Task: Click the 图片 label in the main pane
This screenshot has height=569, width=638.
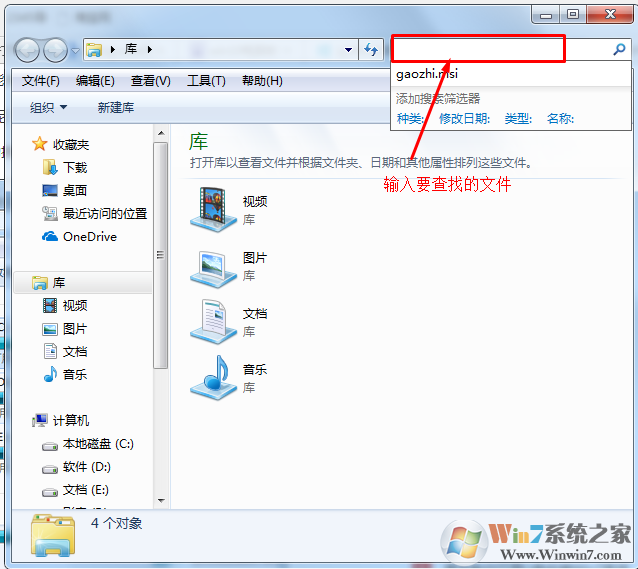Action: coord(255,257)
